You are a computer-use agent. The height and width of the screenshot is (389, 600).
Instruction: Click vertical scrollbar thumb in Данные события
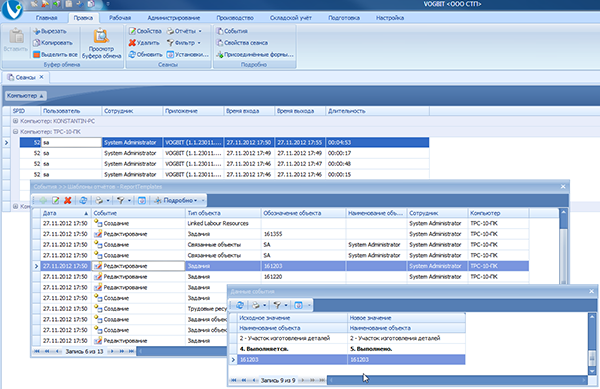[x=592, y=358]
